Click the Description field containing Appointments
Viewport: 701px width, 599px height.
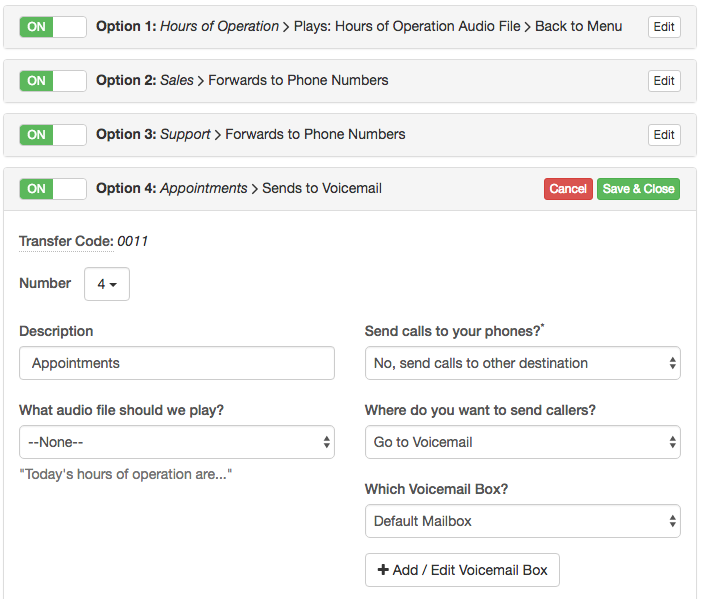tap(177, 363)
